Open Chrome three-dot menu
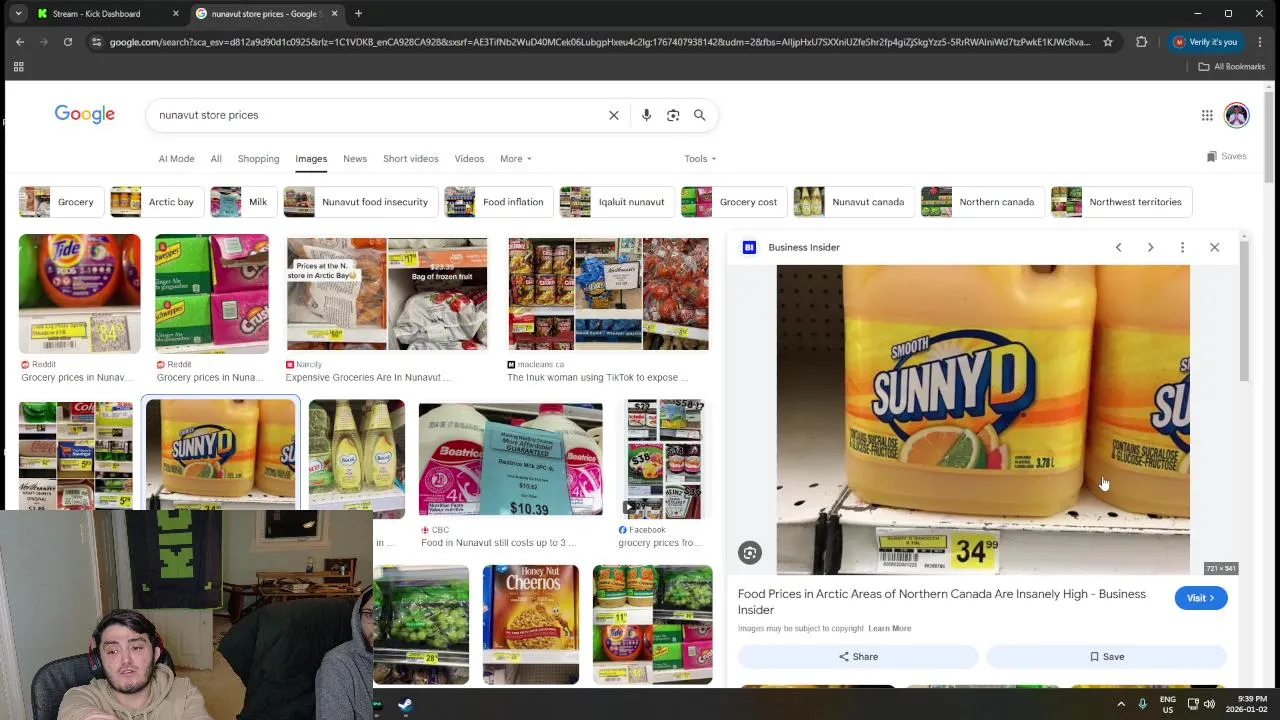The width and height of the screenshot is (1280, 720). click(1260, 42)
